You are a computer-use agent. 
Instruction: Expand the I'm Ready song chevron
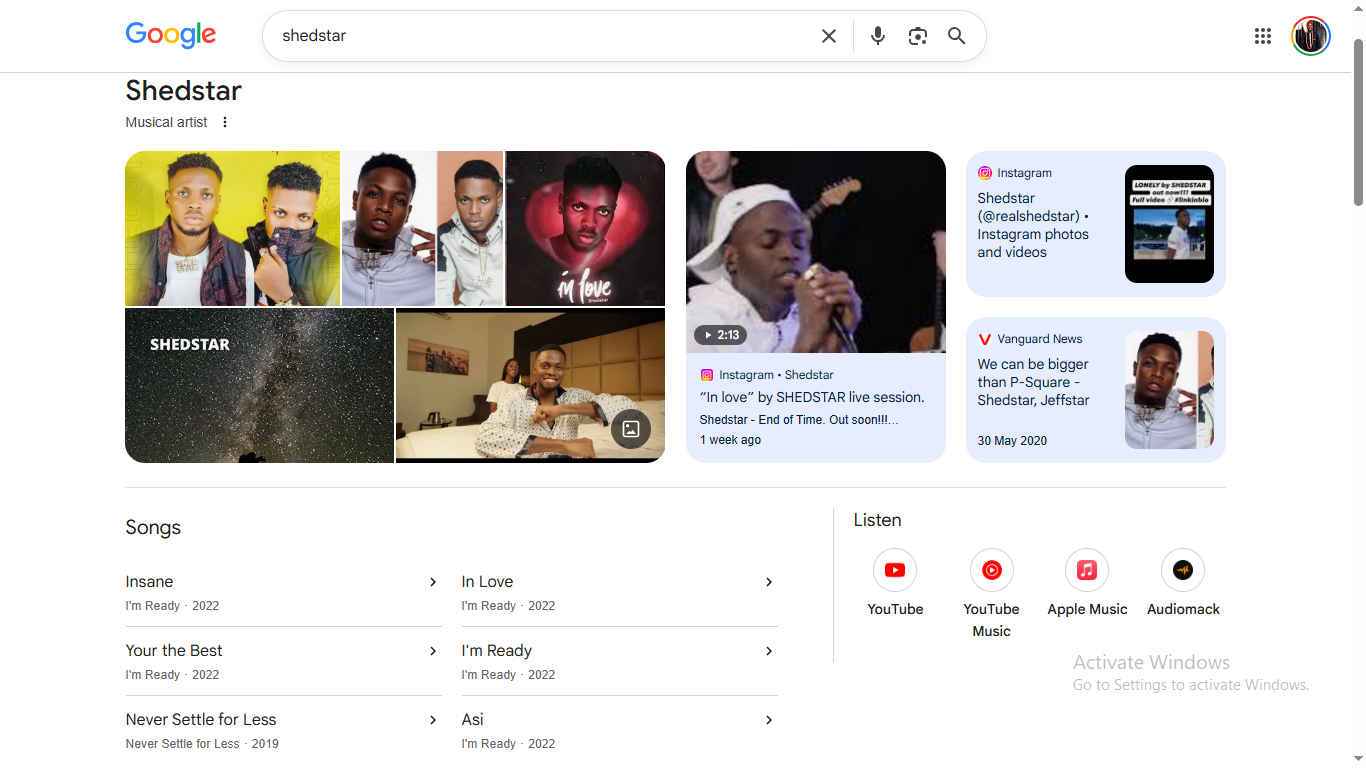tap(769, 651)
